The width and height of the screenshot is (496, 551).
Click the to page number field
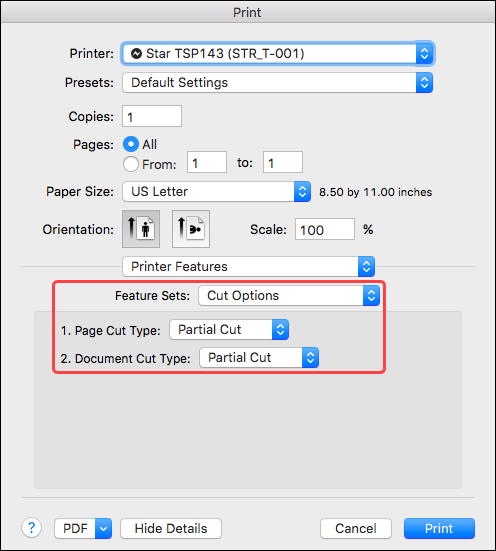pos(283,162)
